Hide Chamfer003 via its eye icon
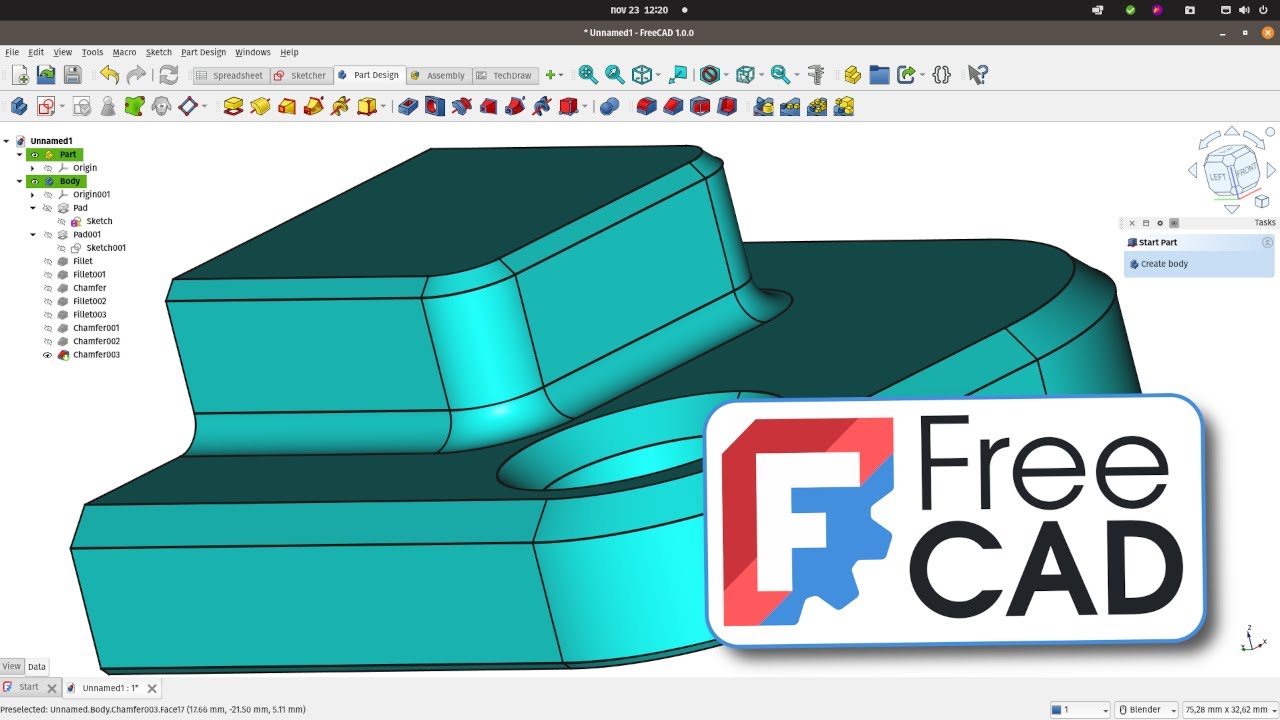Image resolution: width=1280 pixels, height=720 pixels. click(47, 355)
